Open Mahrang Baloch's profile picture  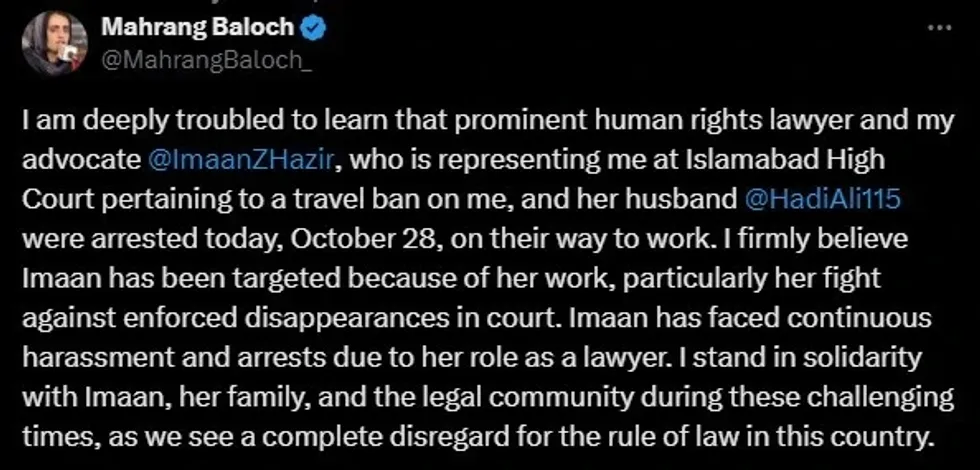[x=55, y=43]
